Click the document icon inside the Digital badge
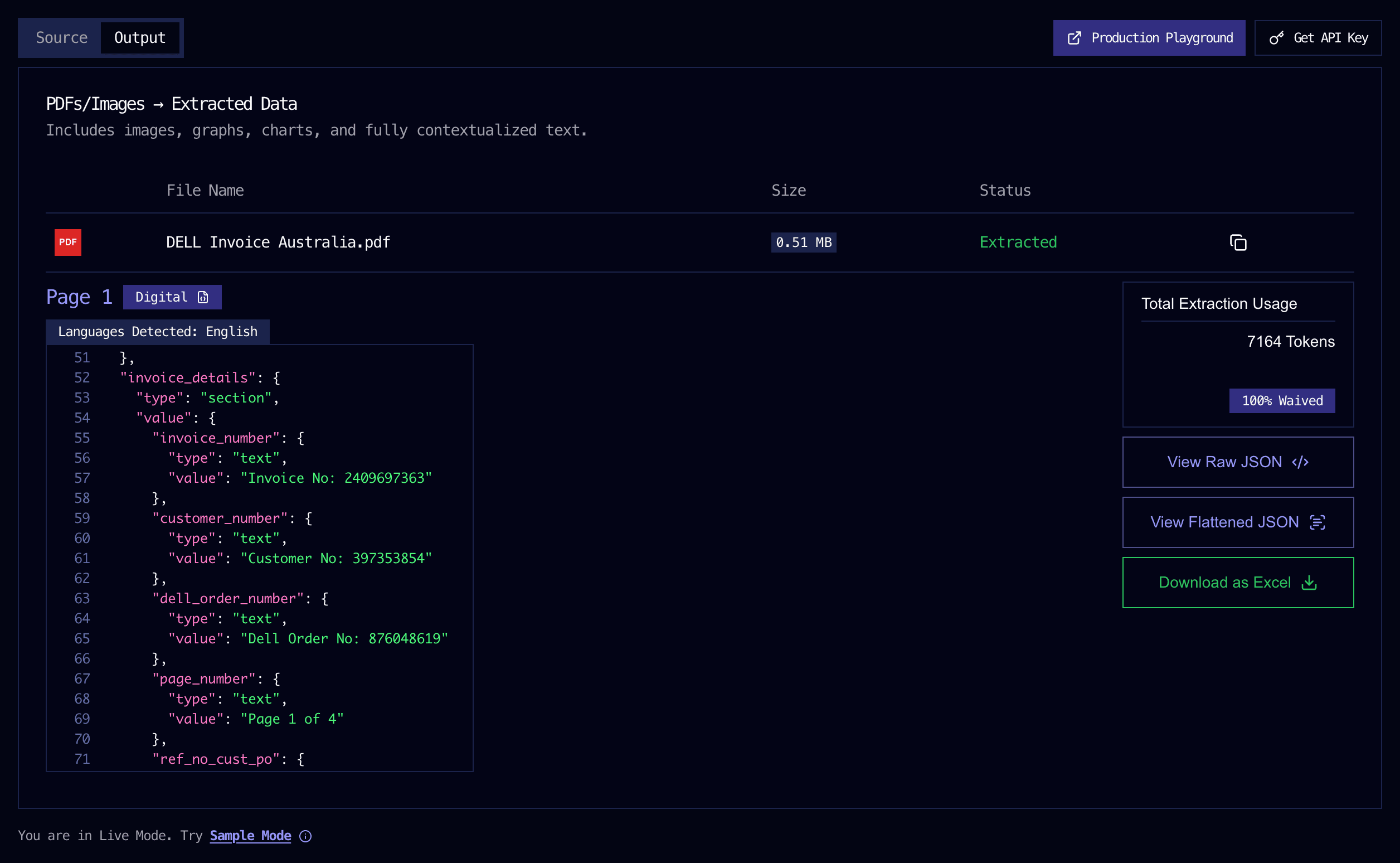The height and width of the screenshot is (863, 1400). (203, 297)
